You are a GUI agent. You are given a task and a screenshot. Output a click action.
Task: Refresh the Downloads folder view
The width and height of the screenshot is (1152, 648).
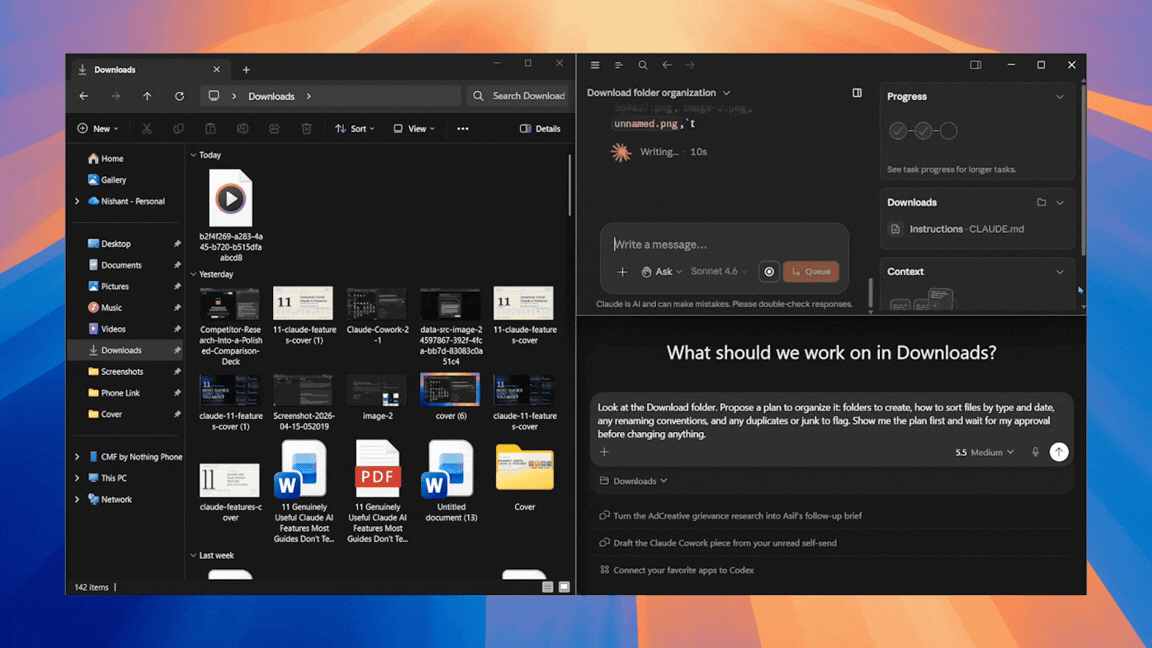(x=179, y=96)
